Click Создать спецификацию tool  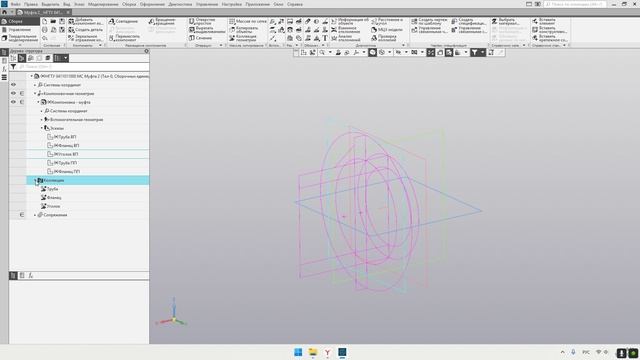[469, 21]
